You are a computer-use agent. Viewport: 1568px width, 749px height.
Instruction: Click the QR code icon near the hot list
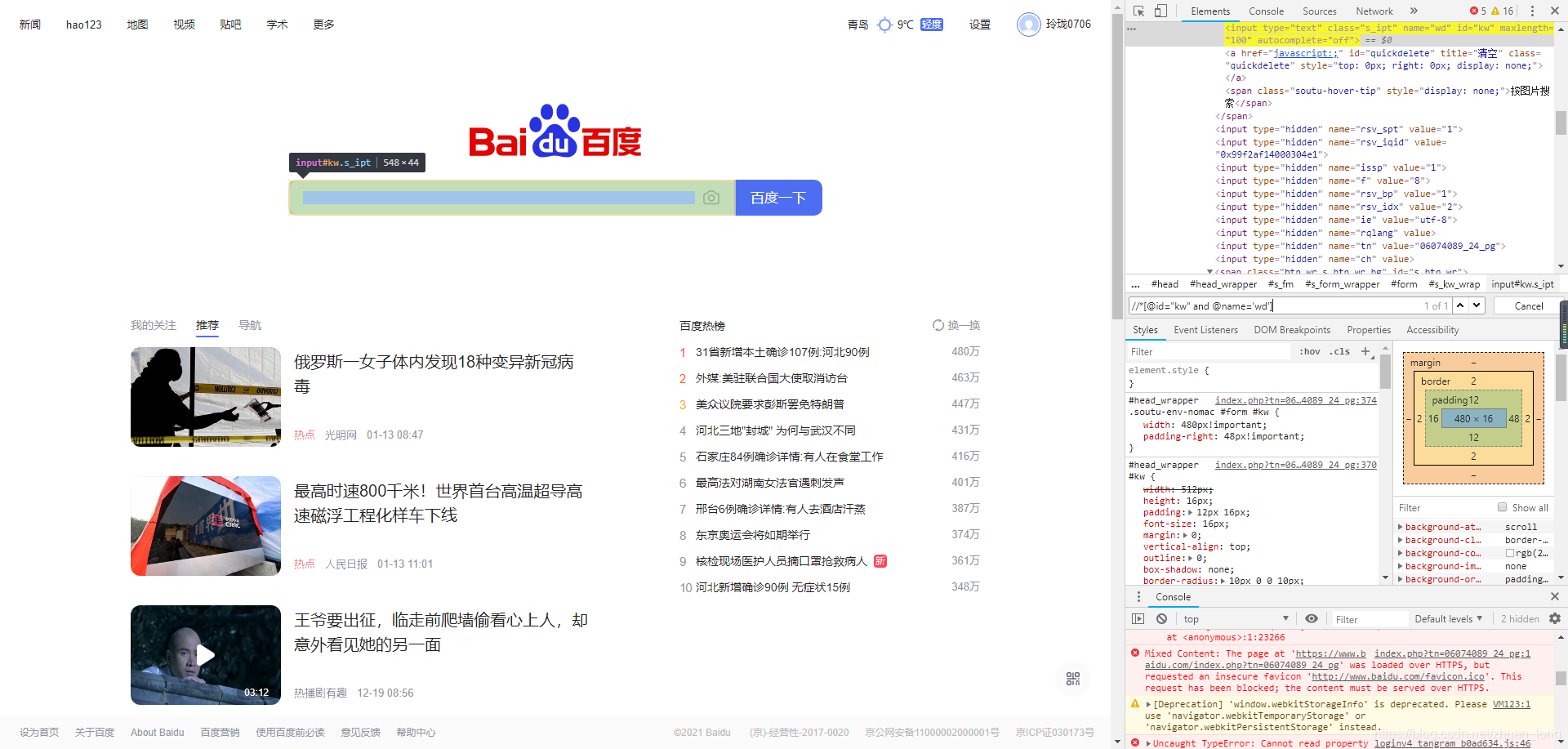[1072, 678]
